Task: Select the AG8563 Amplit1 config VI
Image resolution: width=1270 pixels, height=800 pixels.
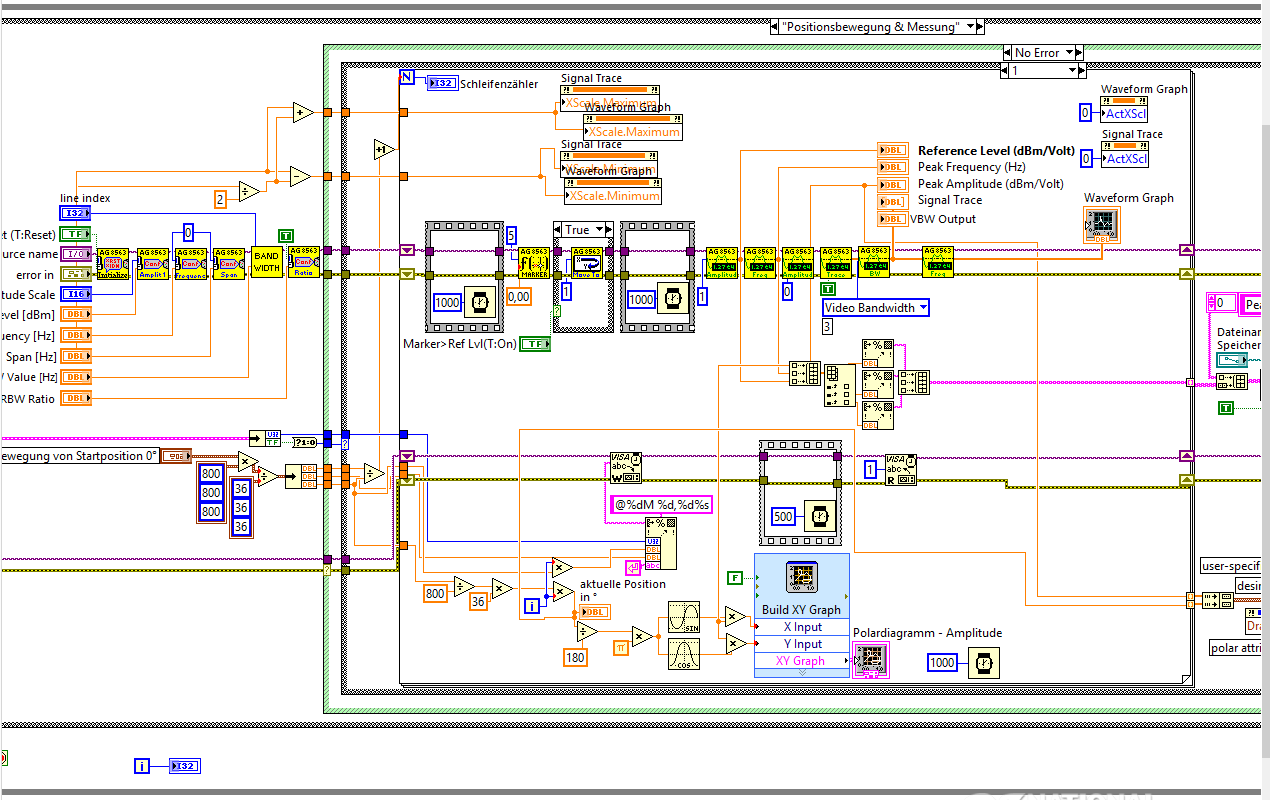Action: pos(152,263)
